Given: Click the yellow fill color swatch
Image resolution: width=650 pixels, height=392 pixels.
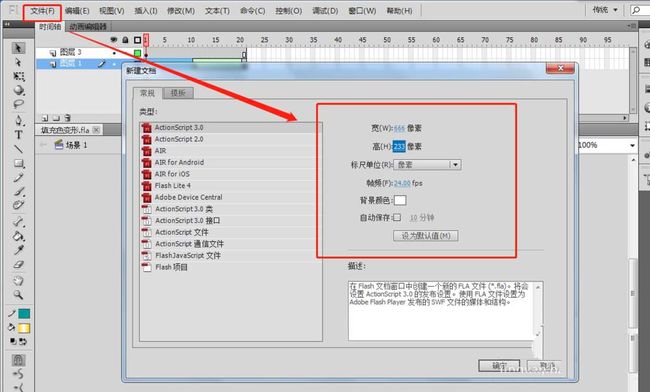Looking at the screenshot, I should click(x=24, y=328).
